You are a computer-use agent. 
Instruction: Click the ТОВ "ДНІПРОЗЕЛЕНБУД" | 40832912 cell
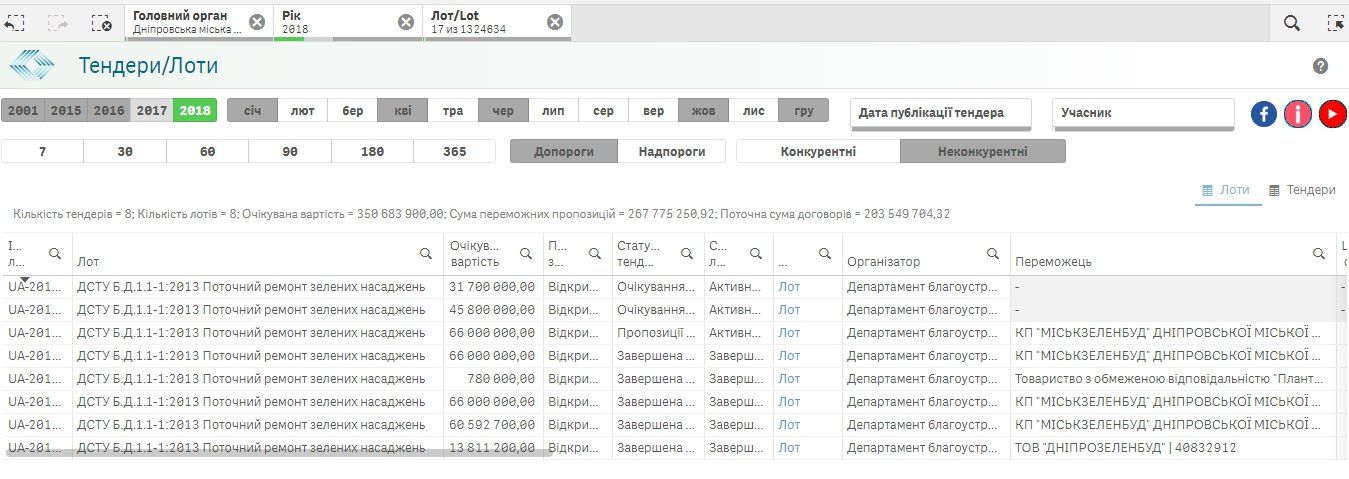click(1175, 448)
